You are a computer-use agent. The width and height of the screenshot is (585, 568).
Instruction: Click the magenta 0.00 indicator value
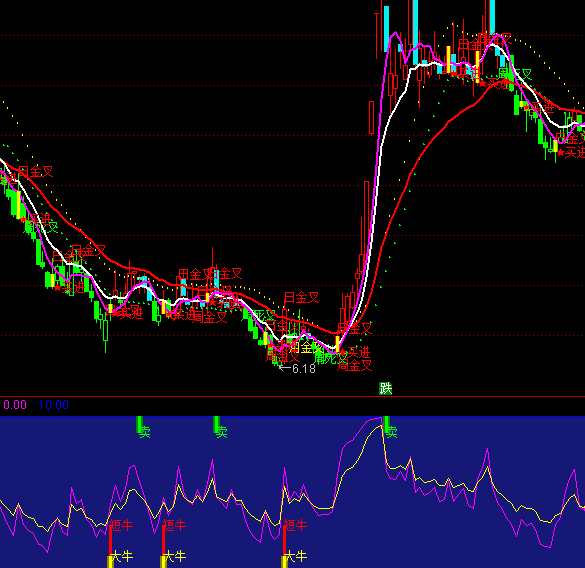click(x=15, y=405)
